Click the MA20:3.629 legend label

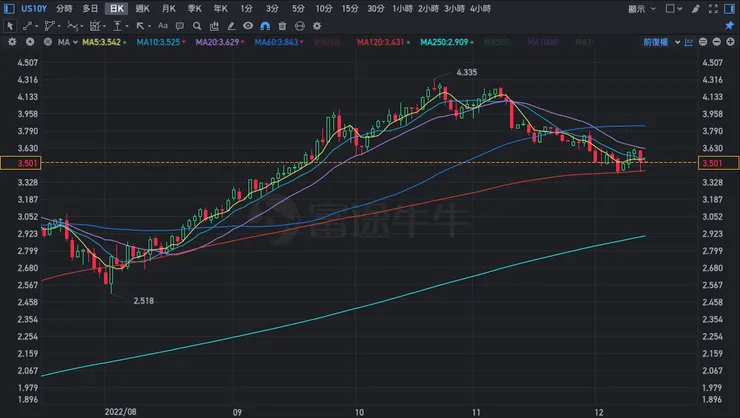coord(220,42)
